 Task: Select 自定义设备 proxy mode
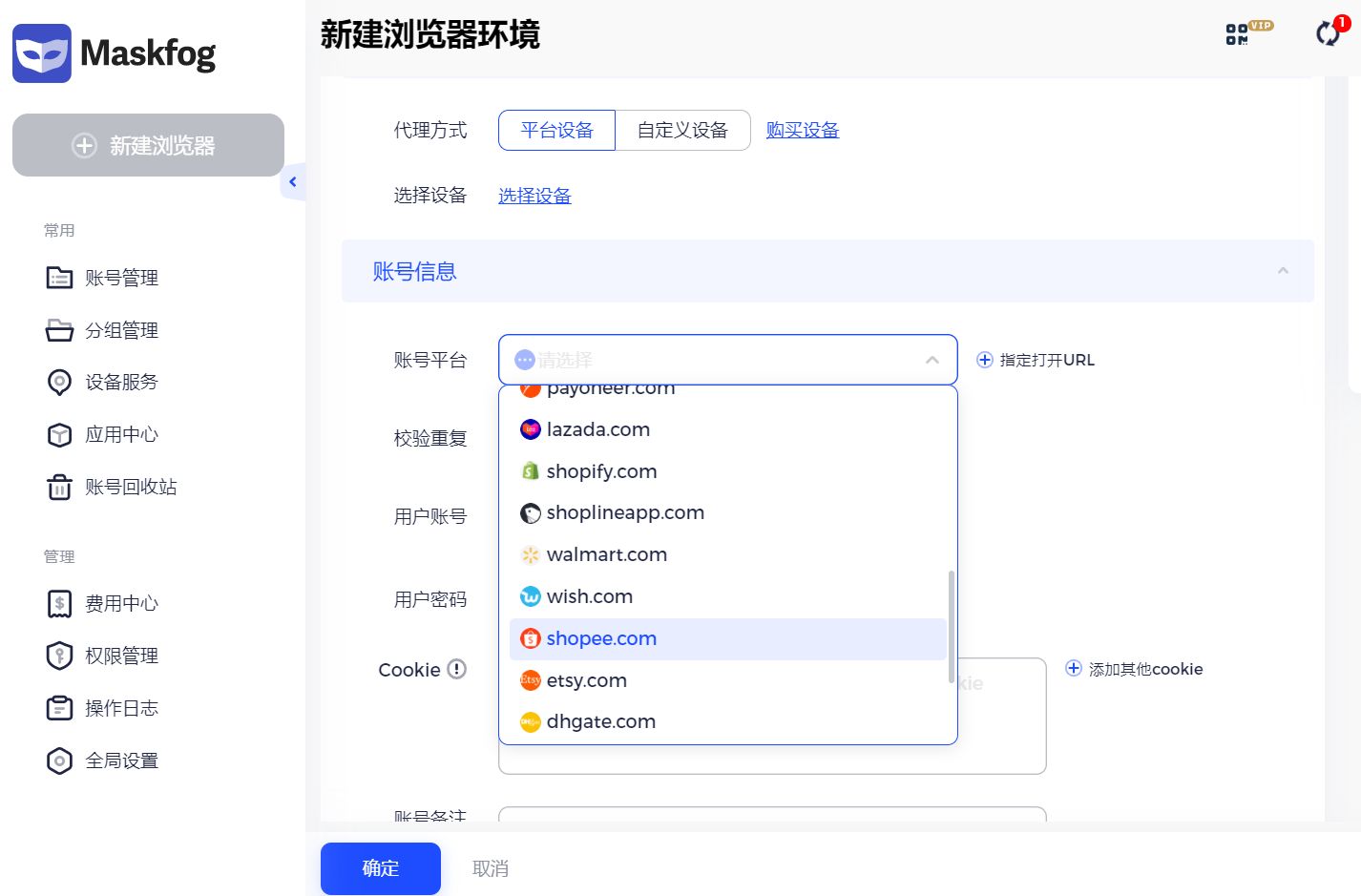(682, 130)
